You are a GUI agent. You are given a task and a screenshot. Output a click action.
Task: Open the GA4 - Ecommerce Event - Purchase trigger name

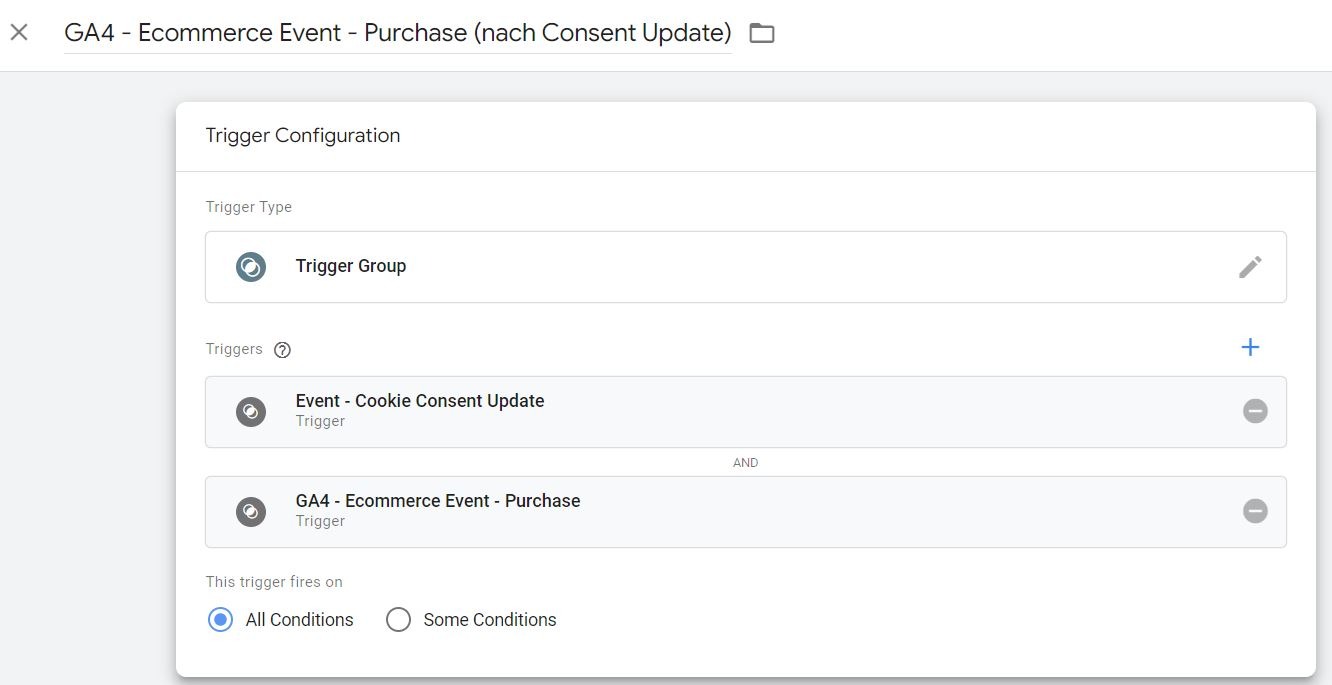(437, 501)
